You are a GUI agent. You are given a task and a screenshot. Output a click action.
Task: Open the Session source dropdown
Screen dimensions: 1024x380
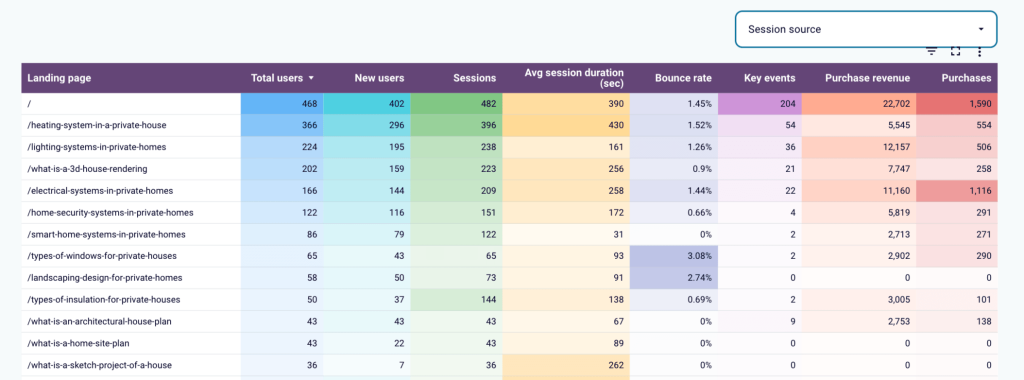tap(866, 29)
